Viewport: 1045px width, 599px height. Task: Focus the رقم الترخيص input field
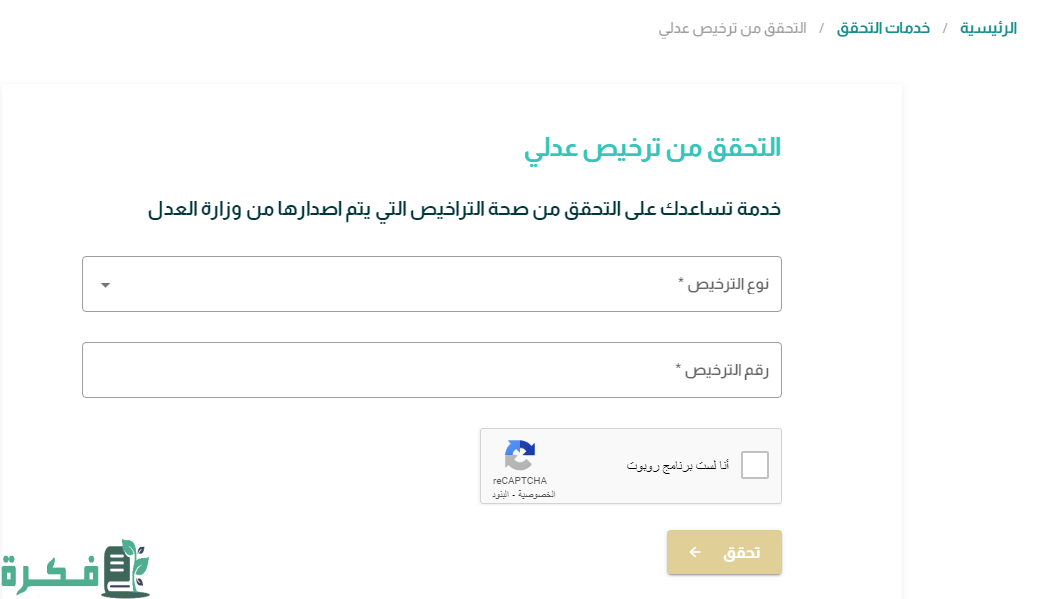[x=432, y=370]
